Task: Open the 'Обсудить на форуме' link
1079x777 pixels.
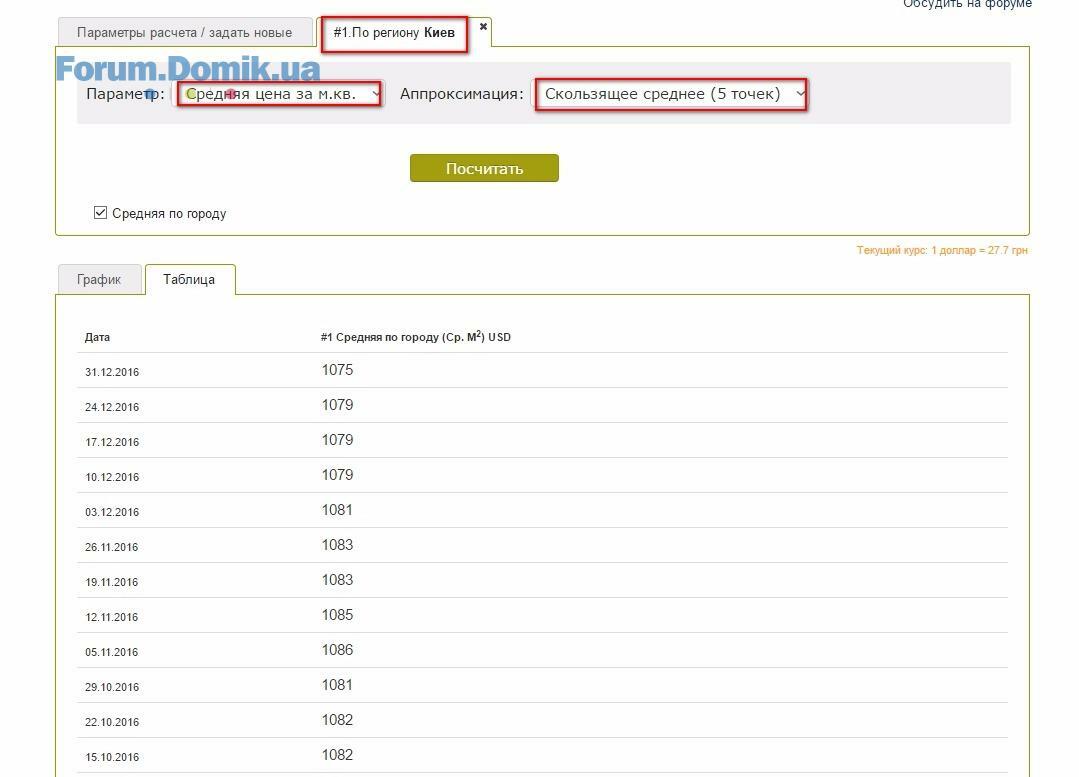Action: pos(968,3)
